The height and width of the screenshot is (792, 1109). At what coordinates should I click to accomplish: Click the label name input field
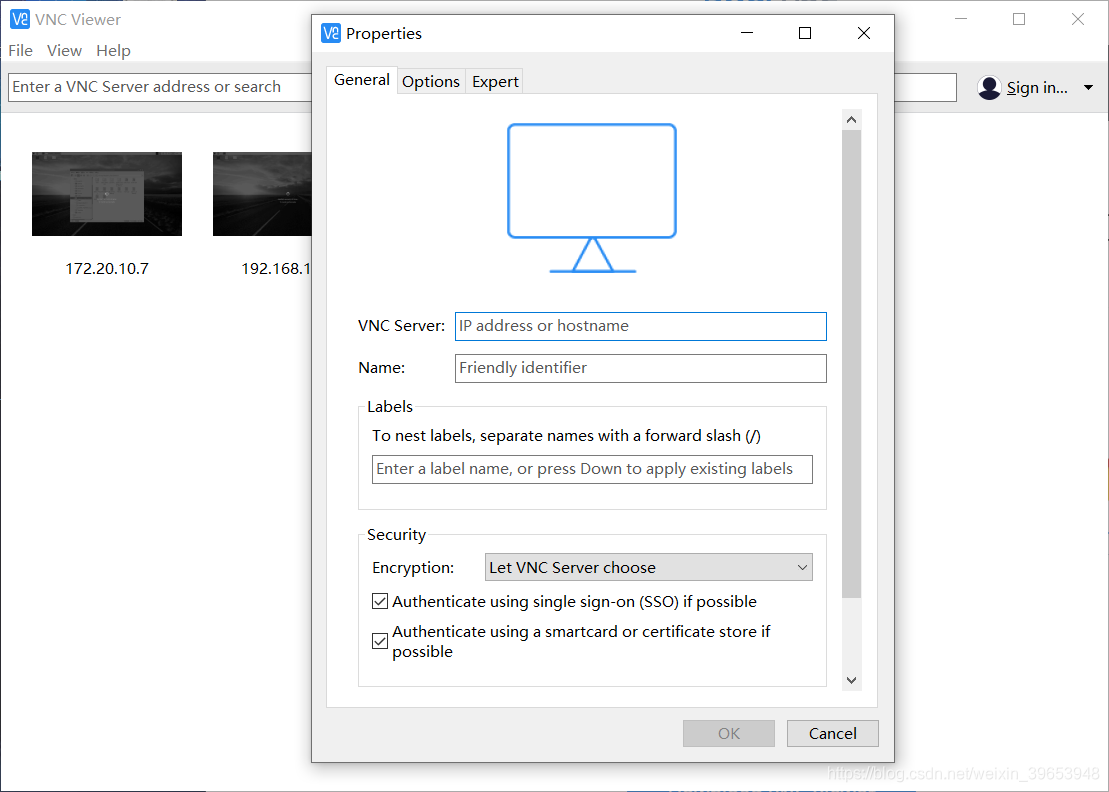pos(592,469)
